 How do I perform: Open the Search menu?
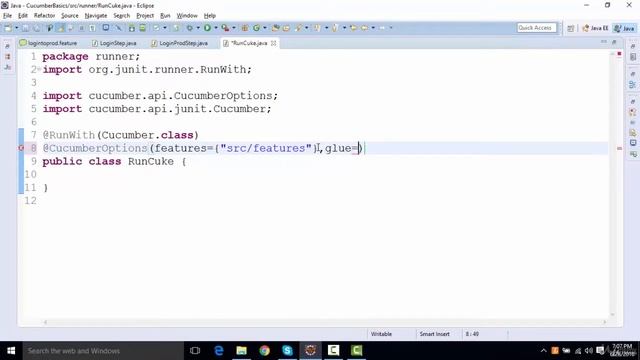[x=122, y=16]
